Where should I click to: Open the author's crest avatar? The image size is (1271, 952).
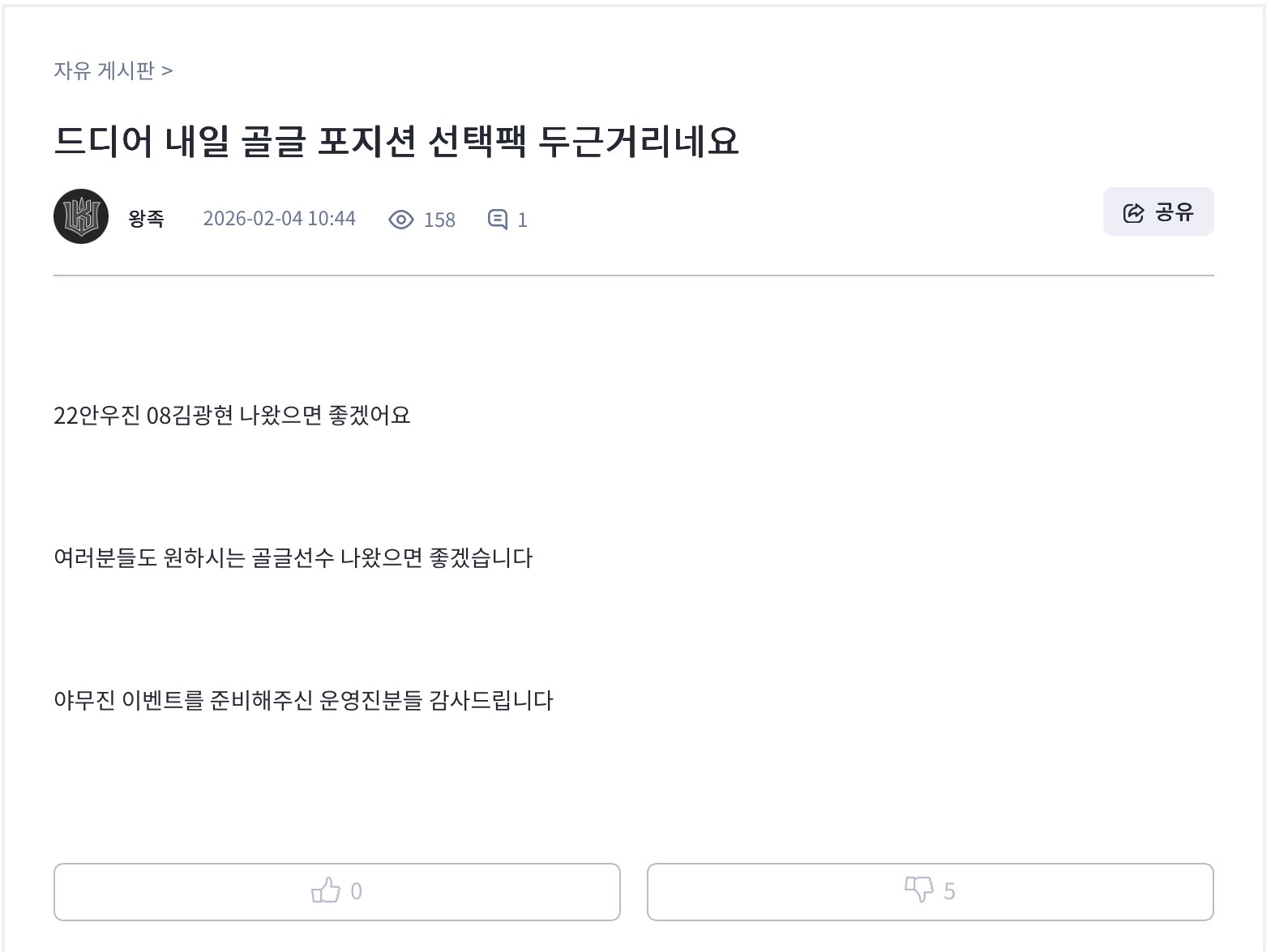81,216
